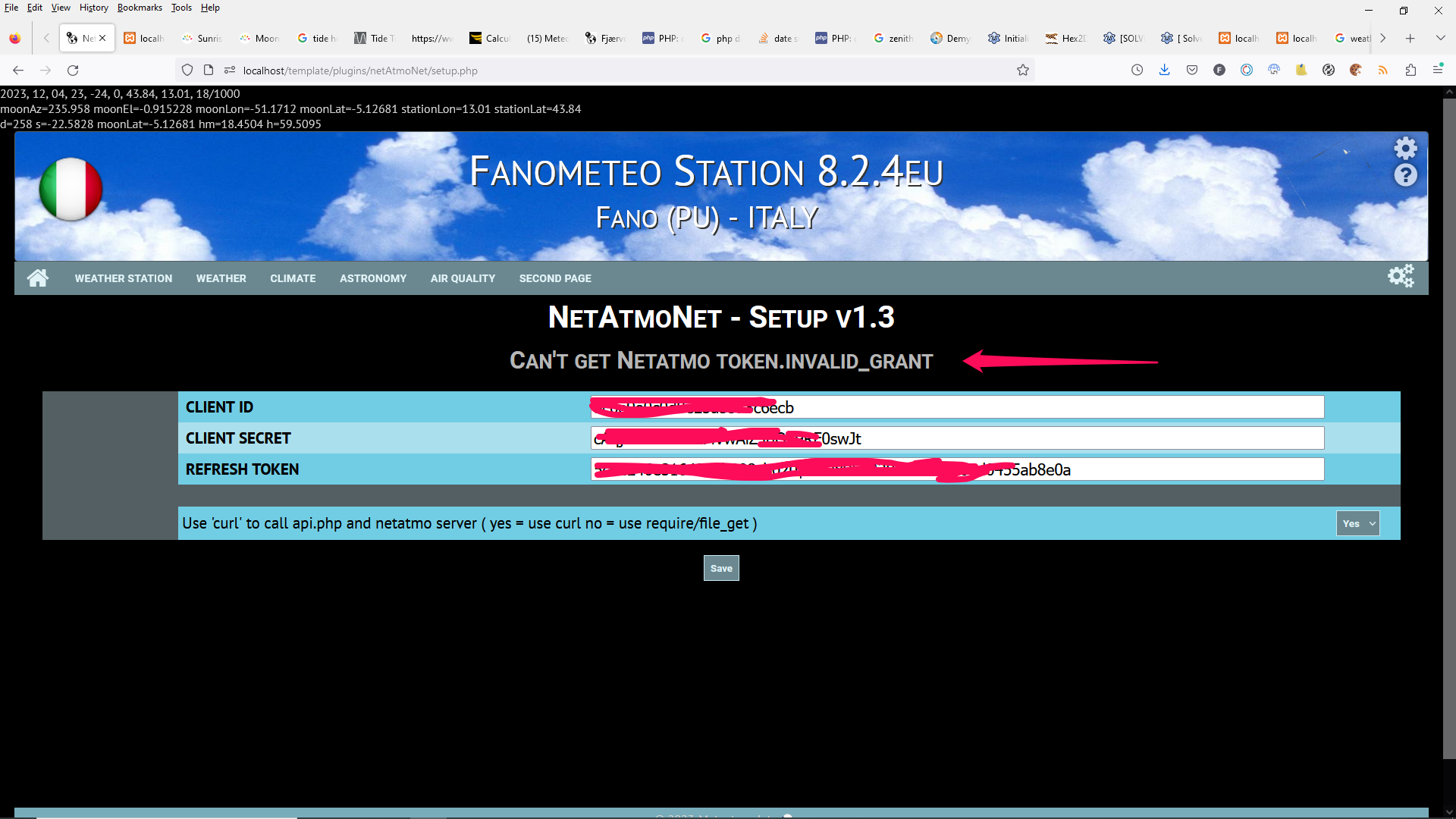
Task: Bookmark this page with star
Action: point(1023,71)
